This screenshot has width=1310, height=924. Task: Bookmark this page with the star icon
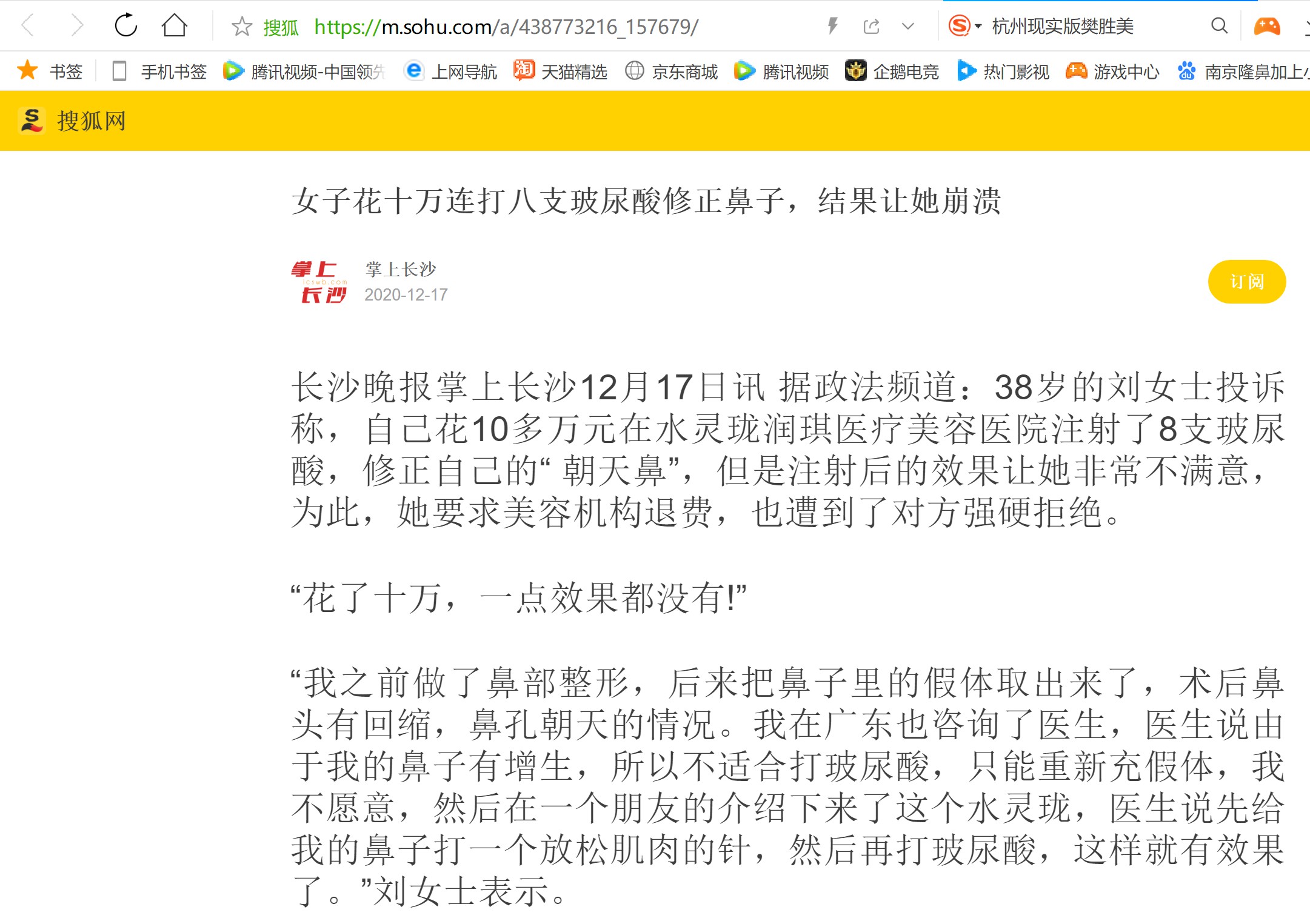[x=242, y=27]
